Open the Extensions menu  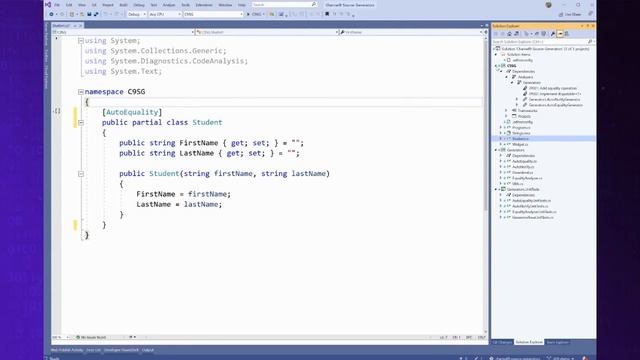tap(204, 5)
